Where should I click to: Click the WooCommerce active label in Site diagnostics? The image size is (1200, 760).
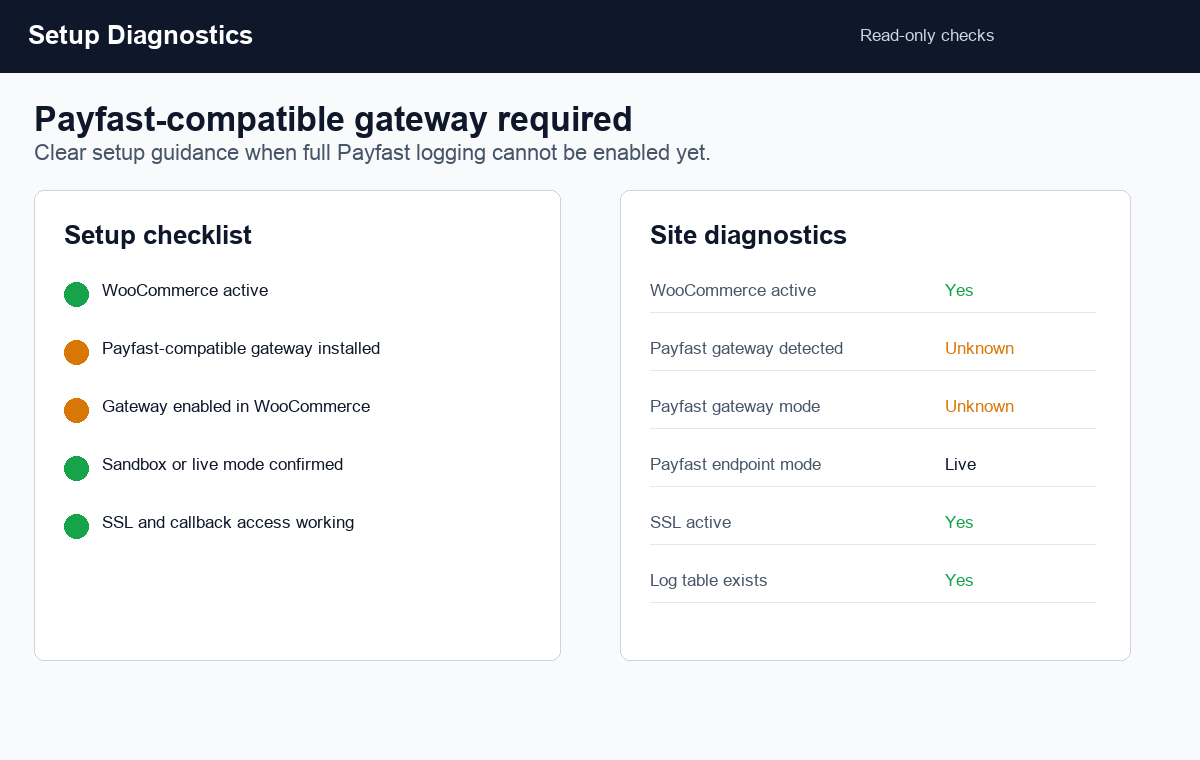coord(733,290)
